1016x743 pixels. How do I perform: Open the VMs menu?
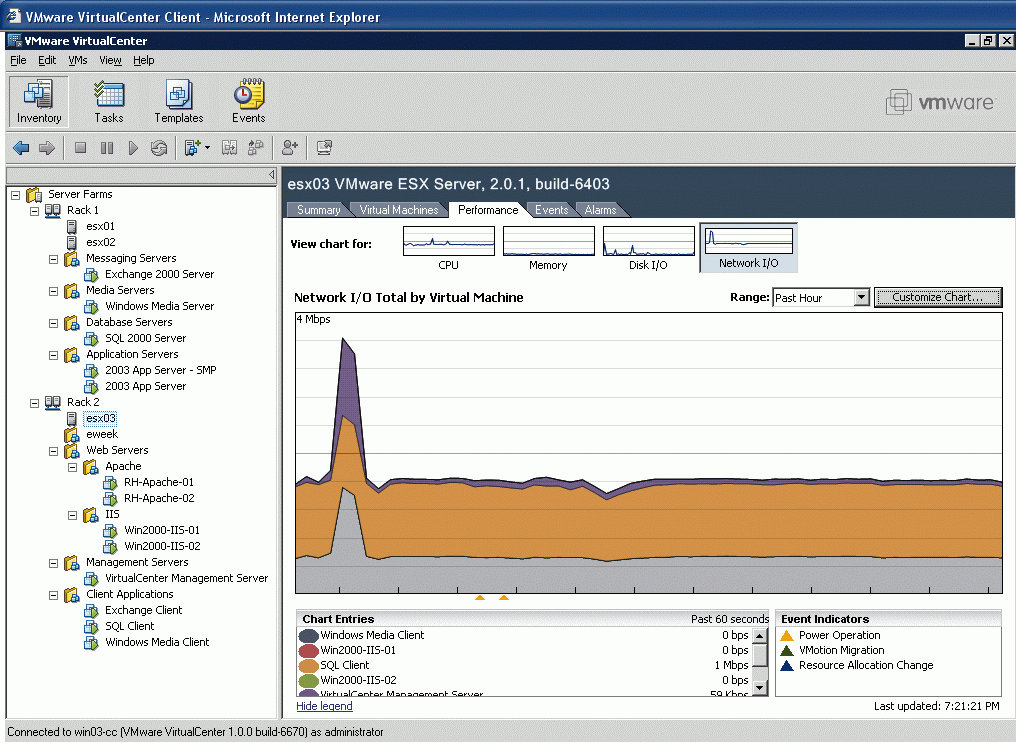click(78, 60)
